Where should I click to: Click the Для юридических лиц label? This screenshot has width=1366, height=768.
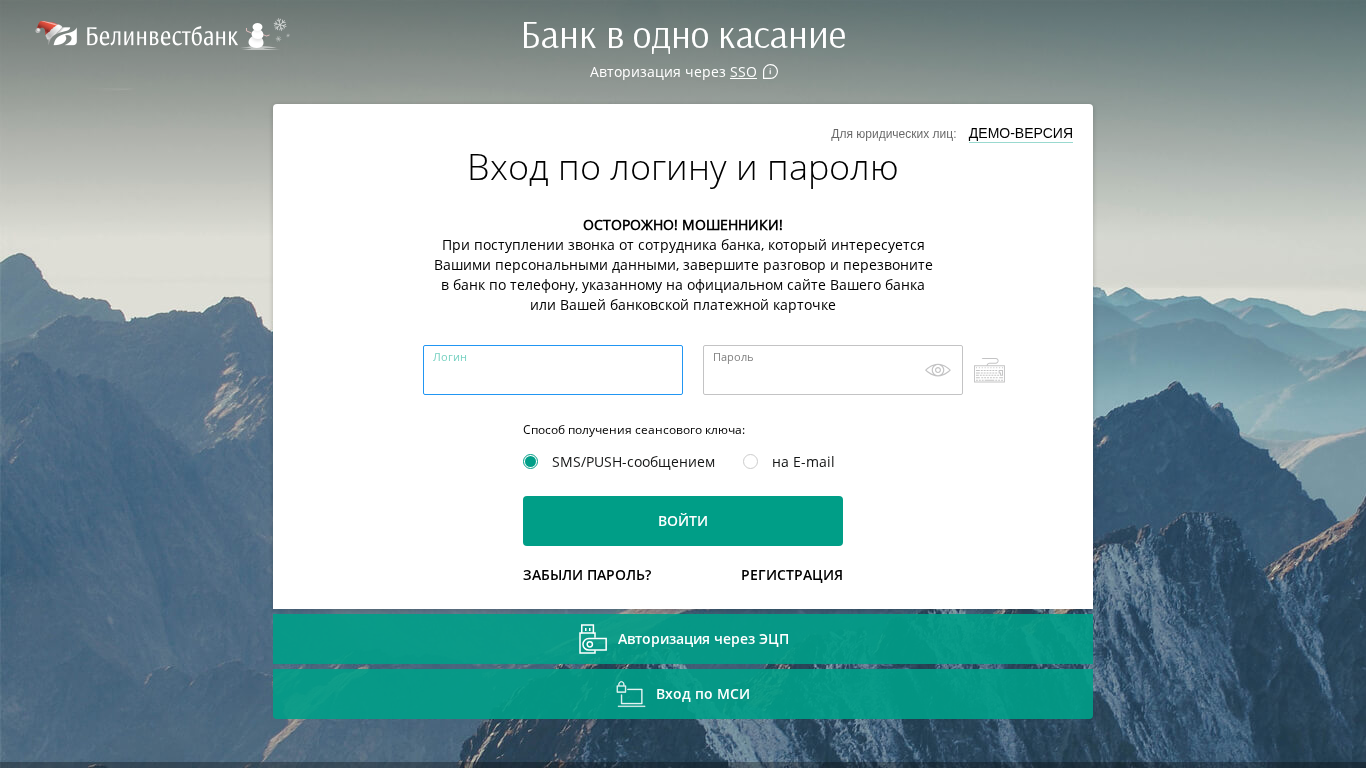[893, 134]
